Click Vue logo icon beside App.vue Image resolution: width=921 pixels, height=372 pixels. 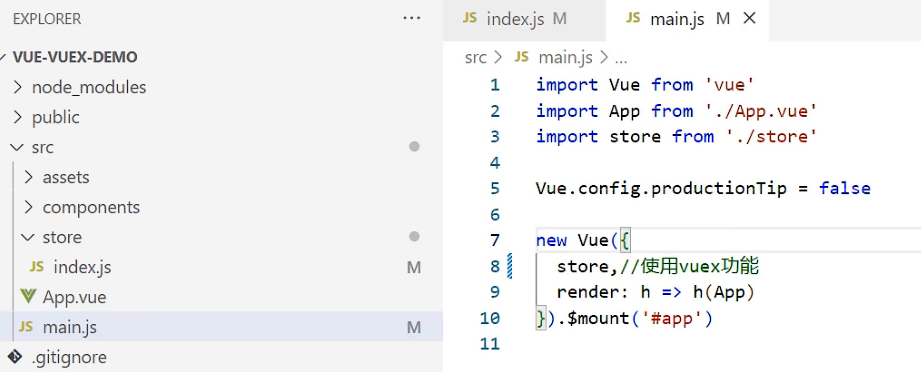click(28, 297)
